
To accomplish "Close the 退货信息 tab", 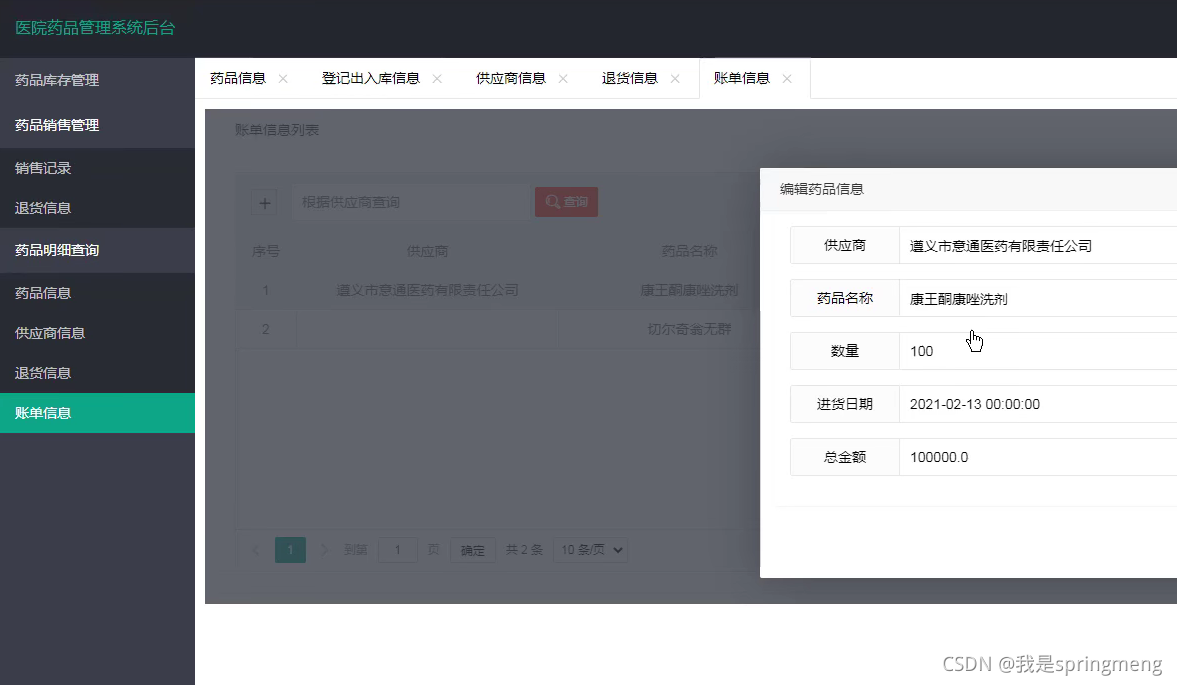I will point(675,79).
